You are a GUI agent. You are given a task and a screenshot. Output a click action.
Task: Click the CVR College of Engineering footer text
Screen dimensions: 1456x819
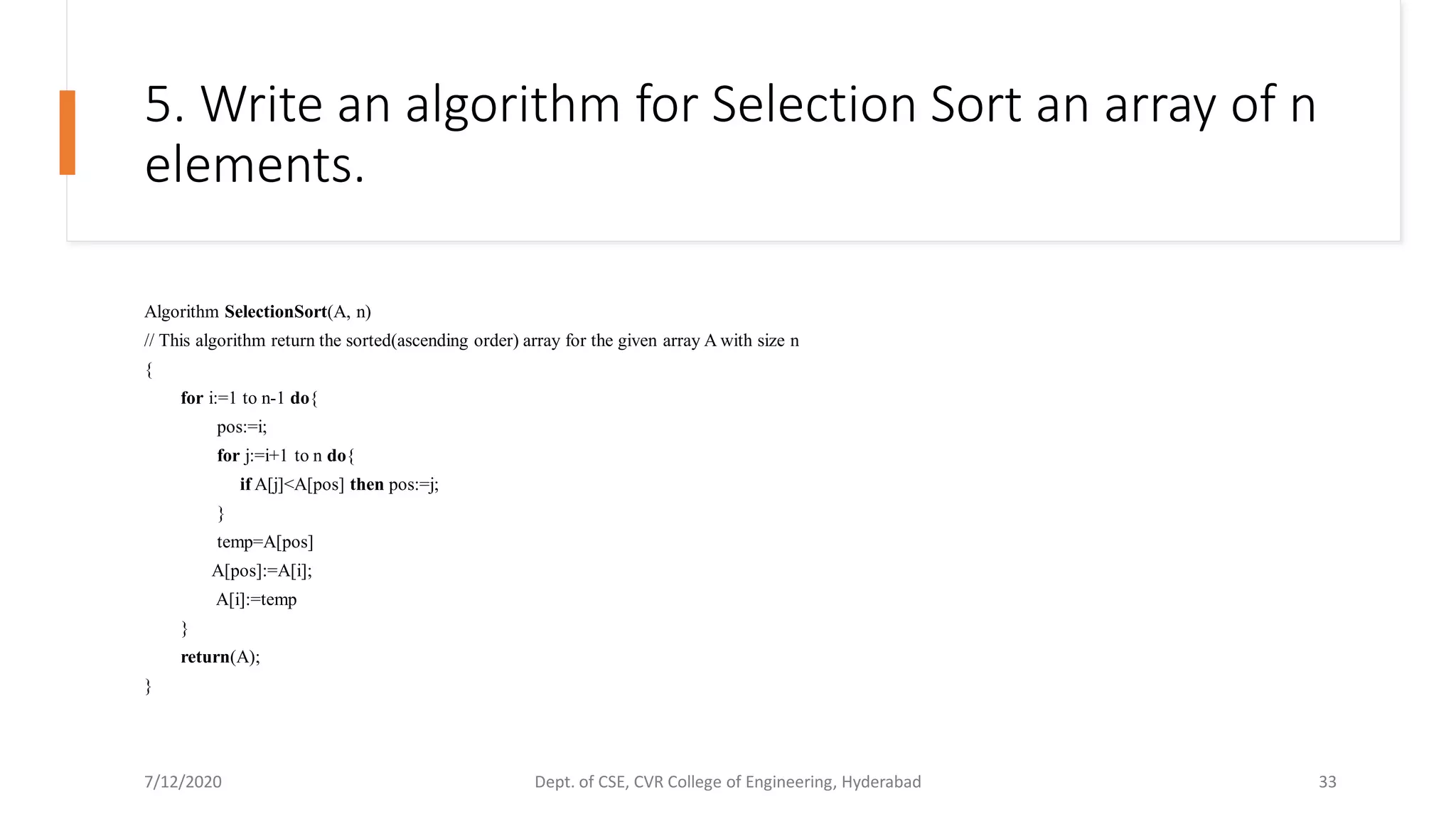point(727,782)
